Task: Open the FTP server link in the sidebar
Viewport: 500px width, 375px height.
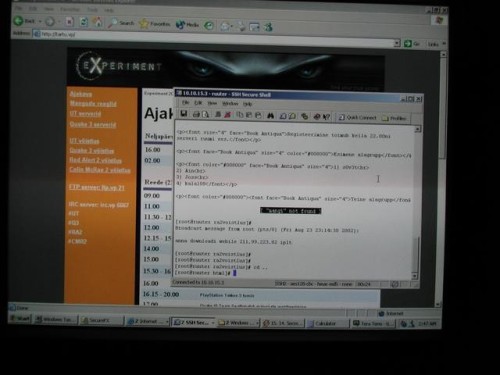Action: (97, 188)
